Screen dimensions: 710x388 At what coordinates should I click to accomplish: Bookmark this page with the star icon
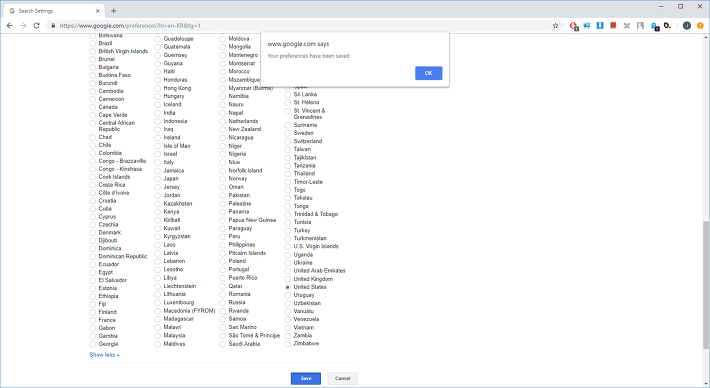pyautogui.click(x=556, y=26)
